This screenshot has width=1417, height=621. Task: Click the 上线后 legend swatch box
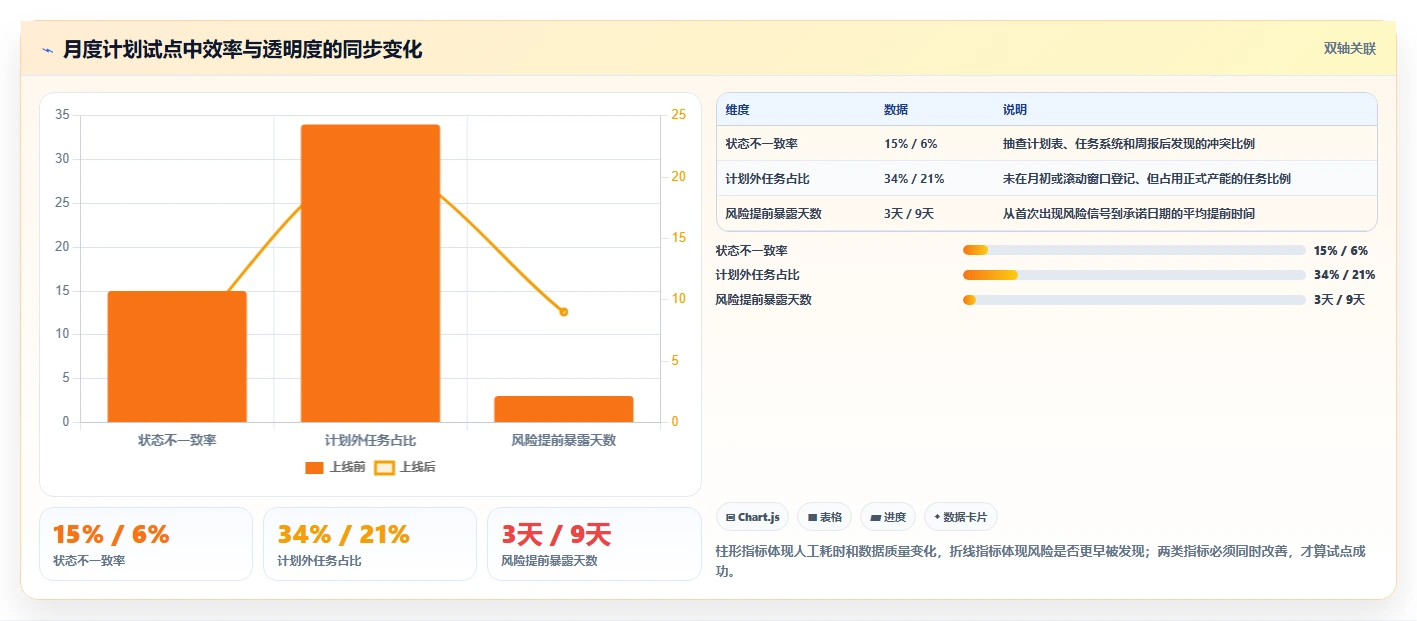[384, 467]
